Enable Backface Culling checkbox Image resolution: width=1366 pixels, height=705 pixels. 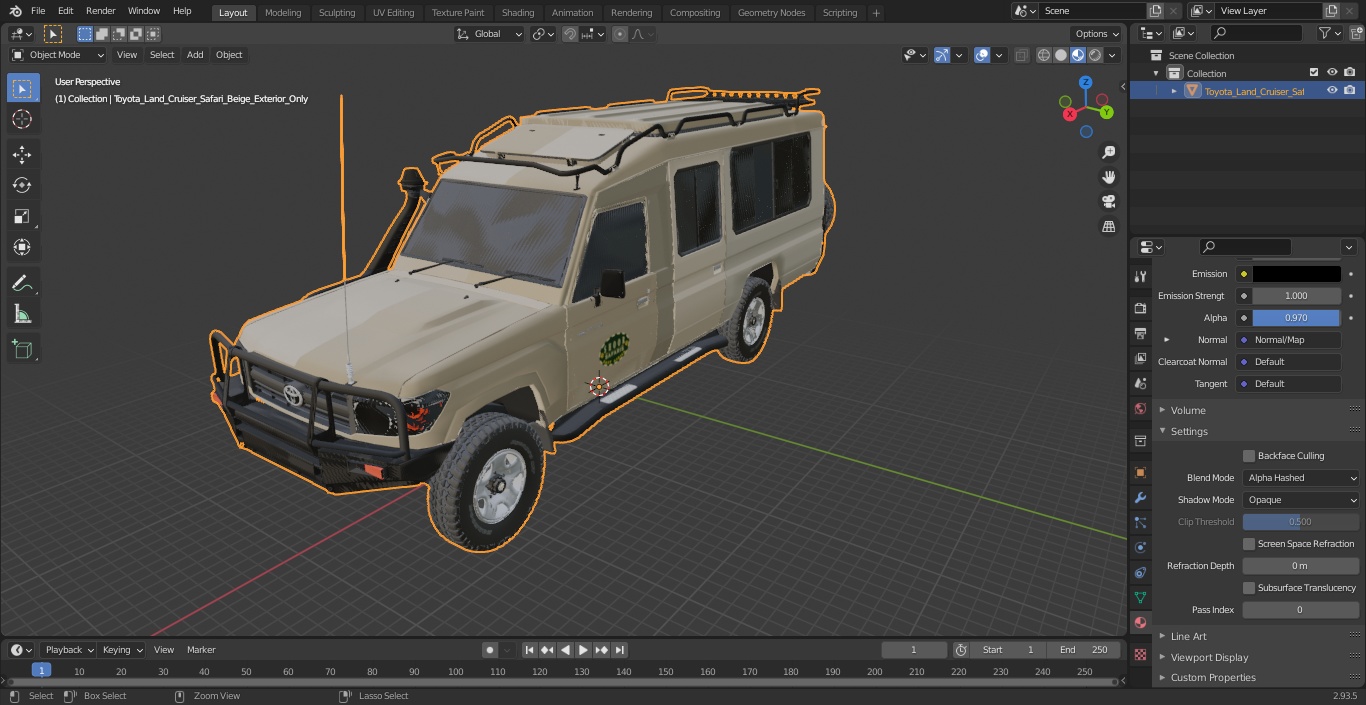point(1249,456)
